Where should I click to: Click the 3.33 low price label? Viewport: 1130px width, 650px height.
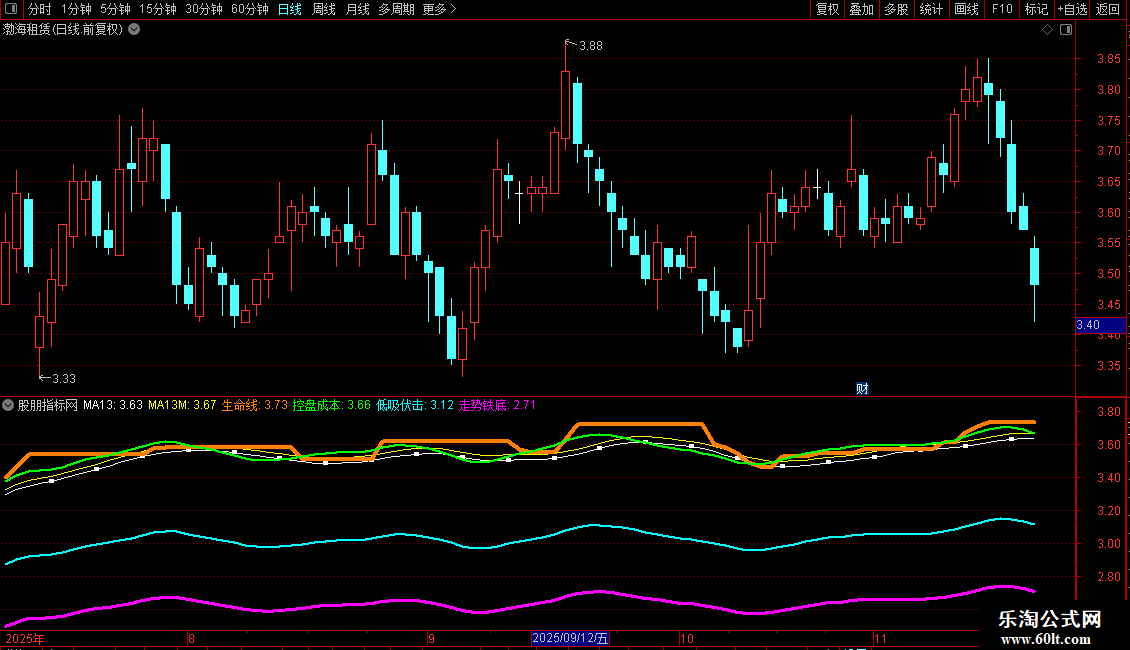click(x=63, y=378)
